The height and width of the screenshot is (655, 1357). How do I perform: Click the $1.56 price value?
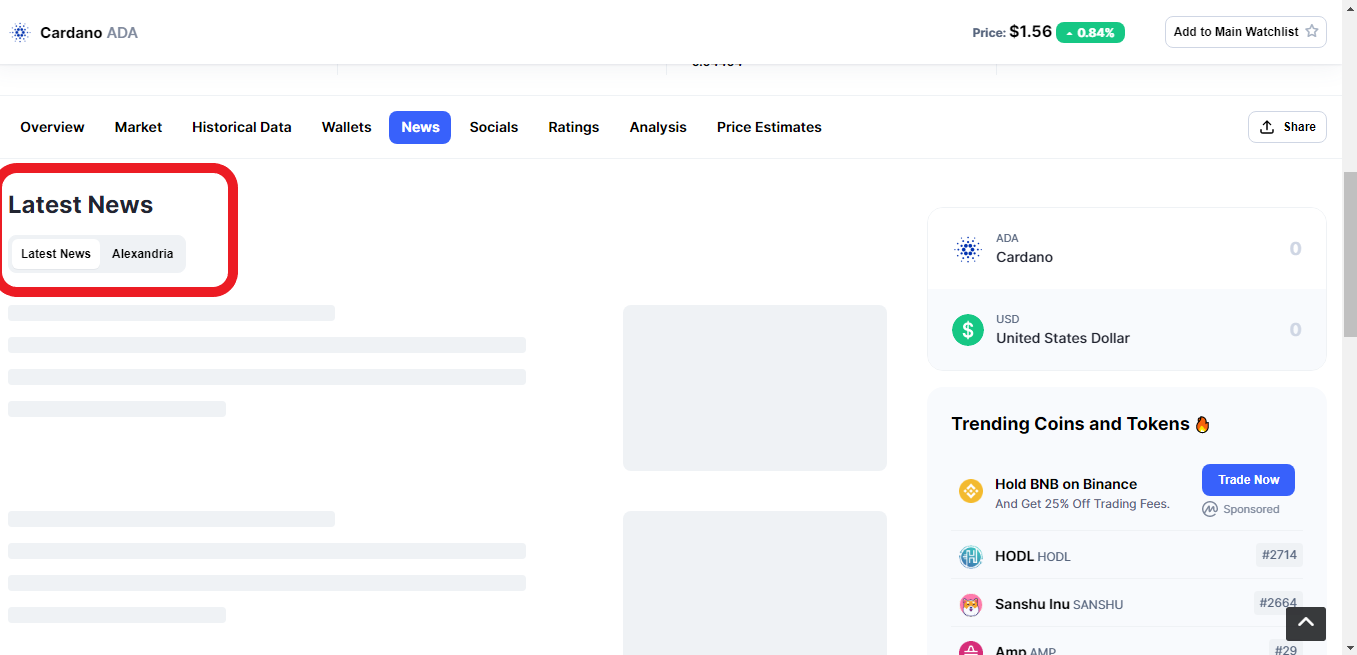coord(1030,32)
